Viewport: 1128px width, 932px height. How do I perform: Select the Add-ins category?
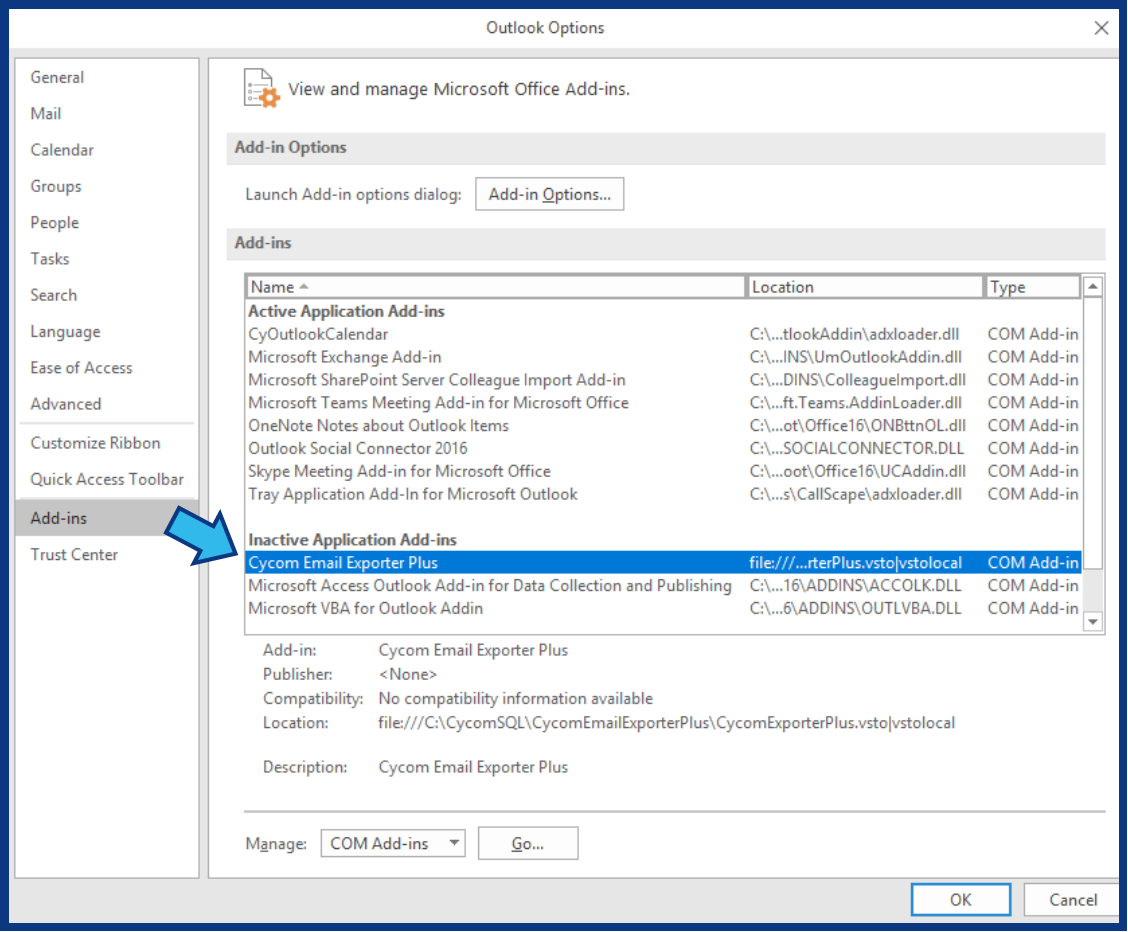tap(106, 518)
